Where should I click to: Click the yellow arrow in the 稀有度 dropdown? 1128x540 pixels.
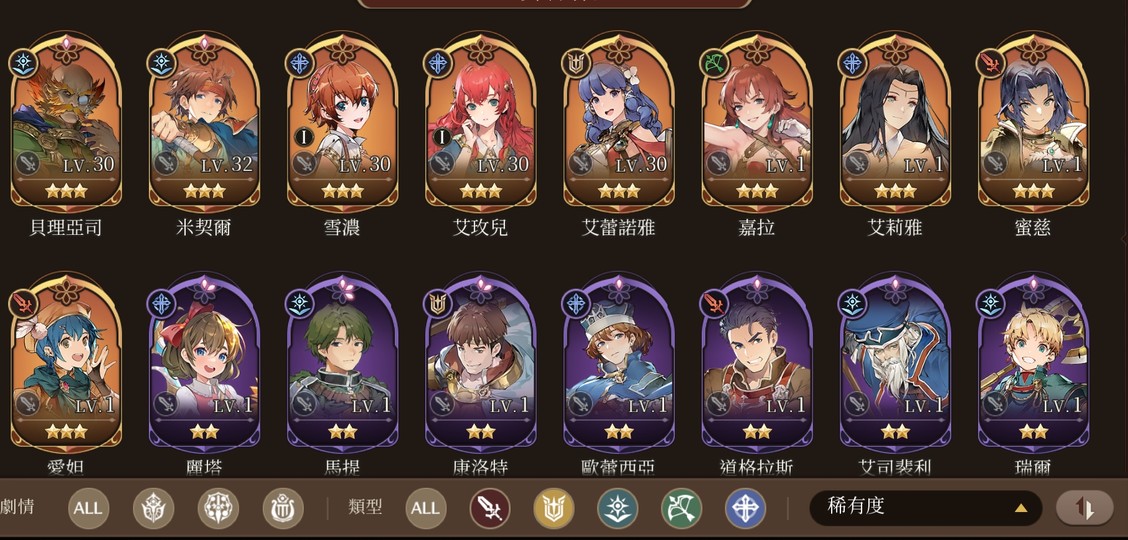click(x=1021, y=508)
